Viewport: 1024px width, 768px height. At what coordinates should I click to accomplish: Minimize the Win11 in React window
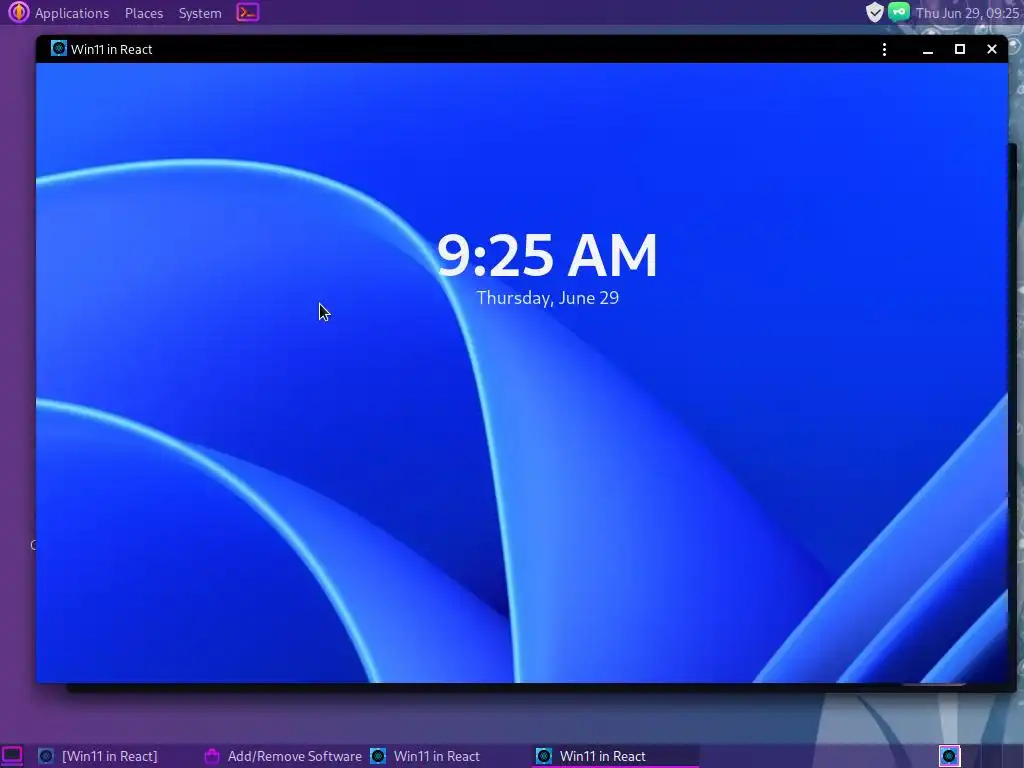927,50
